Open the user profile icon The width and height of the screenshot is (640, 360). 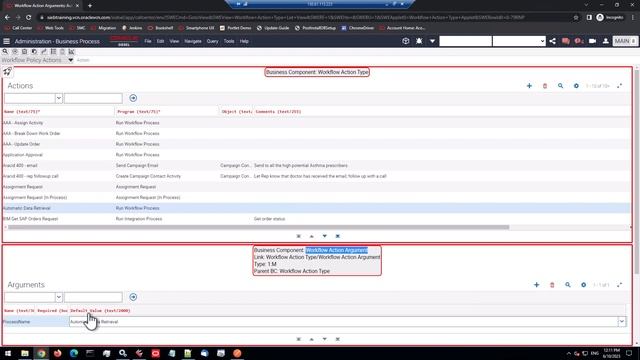point(606,41)
